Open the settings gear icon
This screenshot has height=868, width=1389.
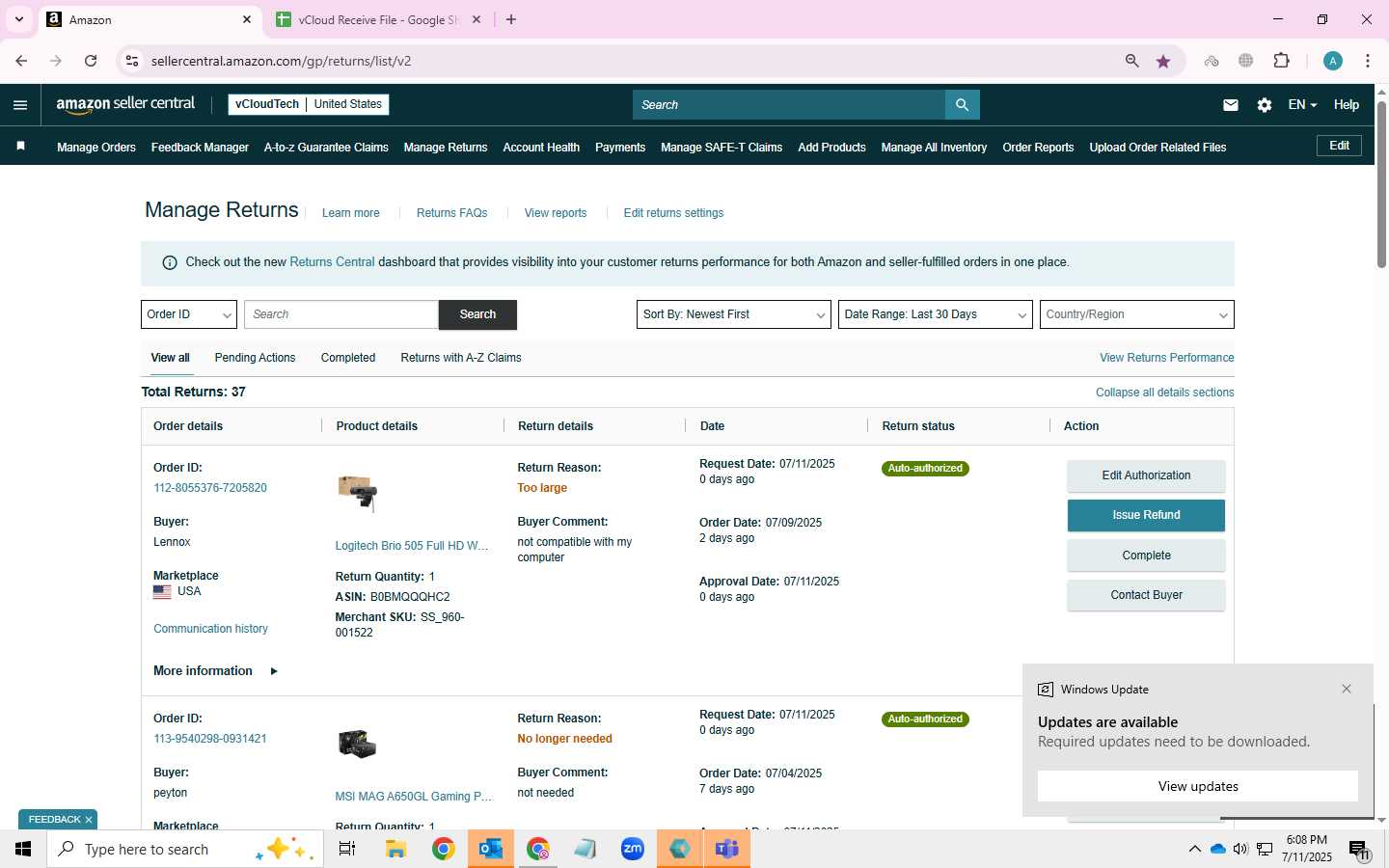pos(1265,105)
